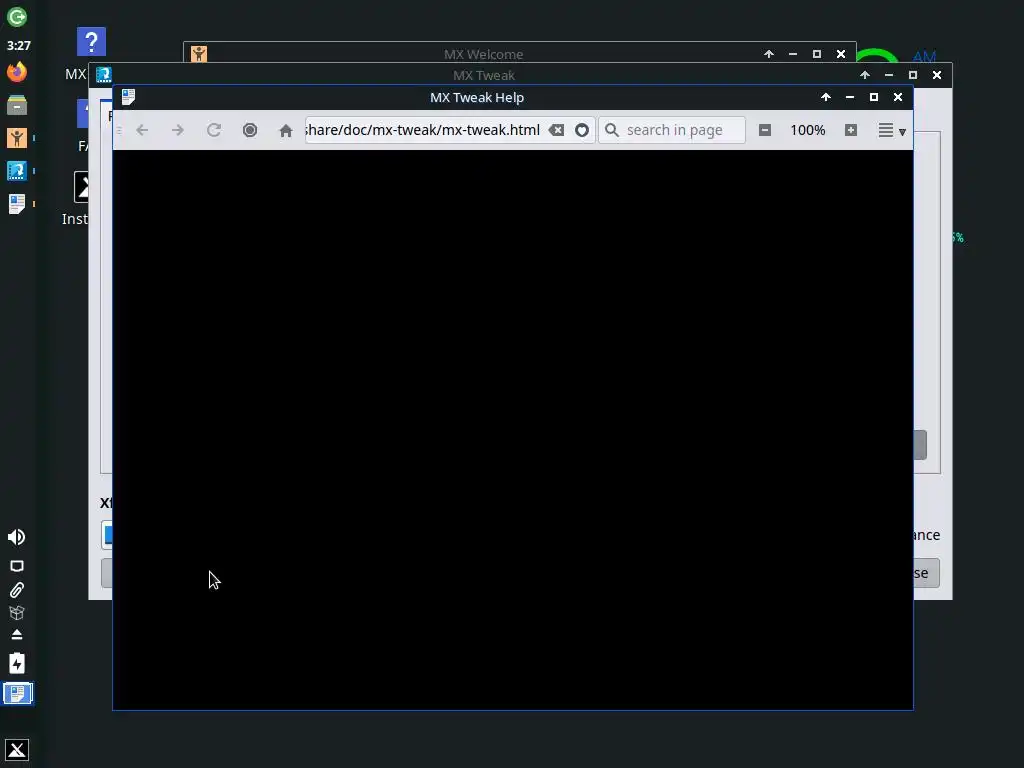Keep MX Tweak Help window on top arrow
1024x768 pixels.
826,97
